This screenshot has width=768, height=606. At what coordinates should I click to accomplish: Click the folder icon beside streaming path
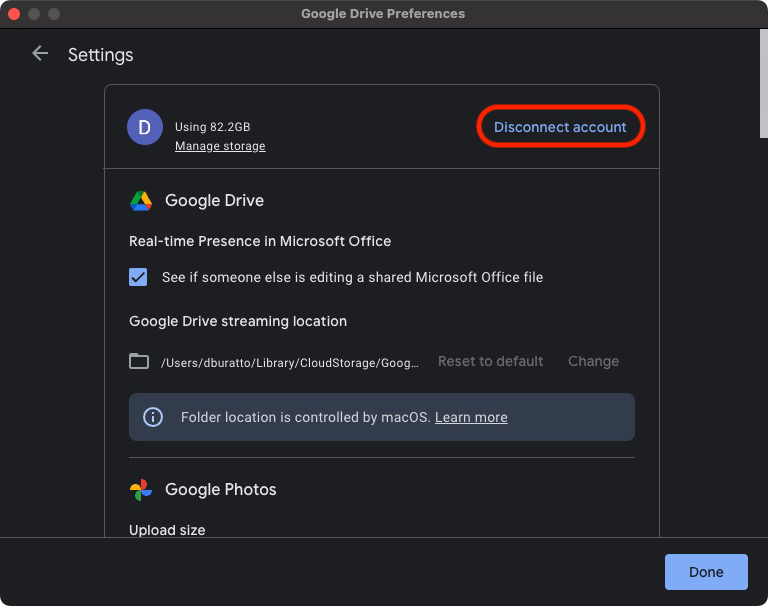[x=139, y=362]
